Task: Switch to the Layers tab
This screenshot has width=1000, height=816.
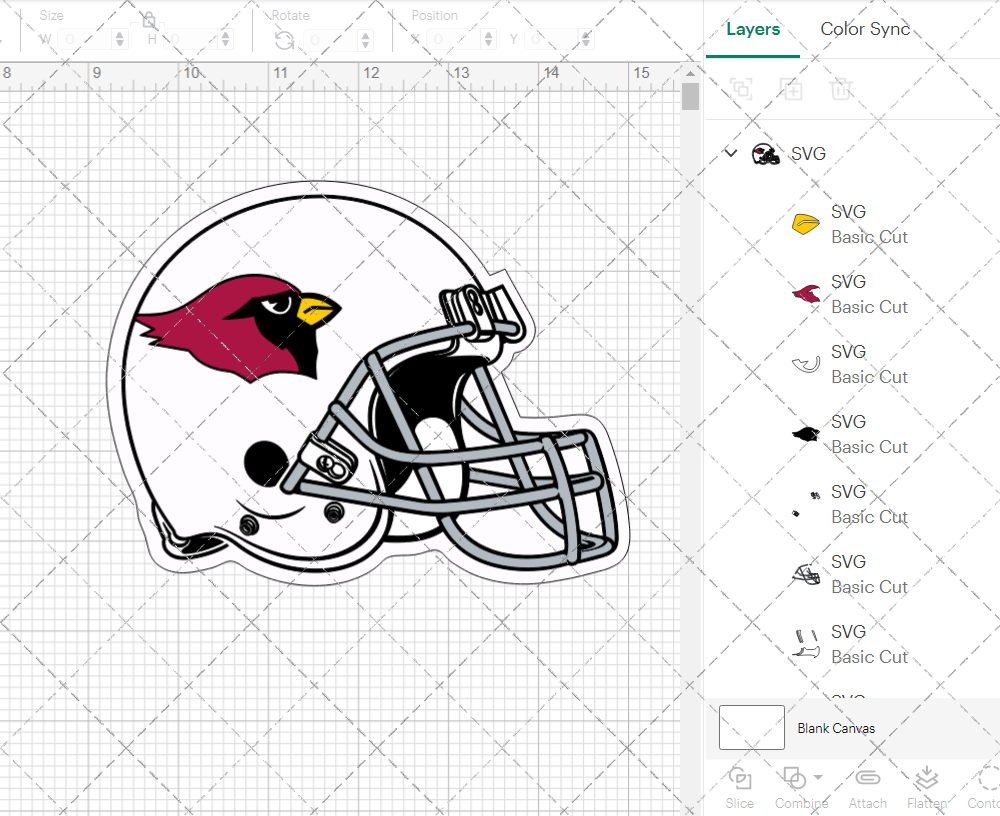Action: point(753,29)
